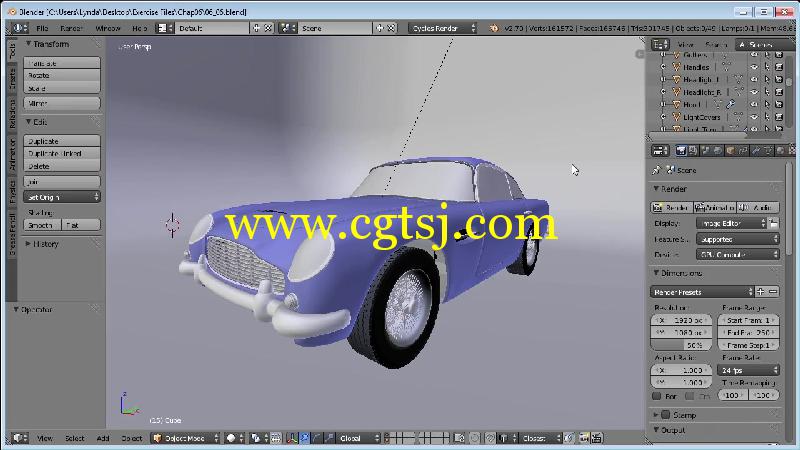
Task: Open the Render Presets dropdown
Action: tap(702, 292)
